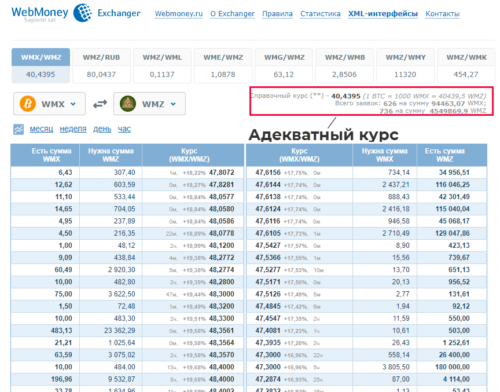Click the rate 47,6144 cell
Viewport: 500px width, 392px height.
[x=268, y=185]
